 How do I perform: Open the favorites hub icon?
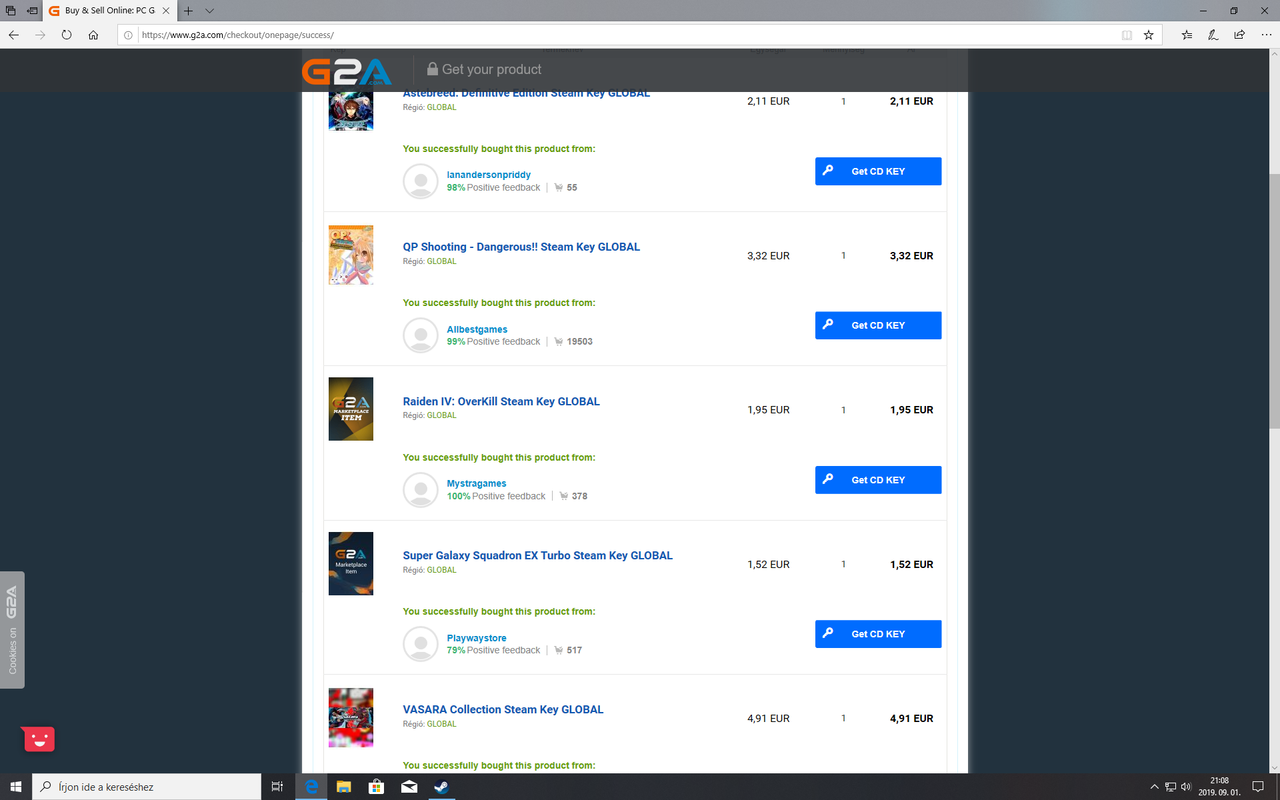[x=1187, y=34]
